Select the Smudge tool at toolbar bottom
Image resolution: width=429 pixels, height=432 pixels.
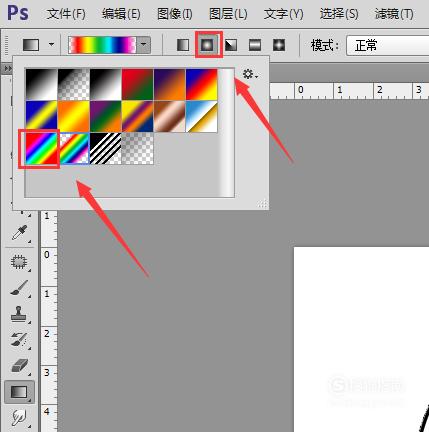pyautogui.click(x=19, y=418)
